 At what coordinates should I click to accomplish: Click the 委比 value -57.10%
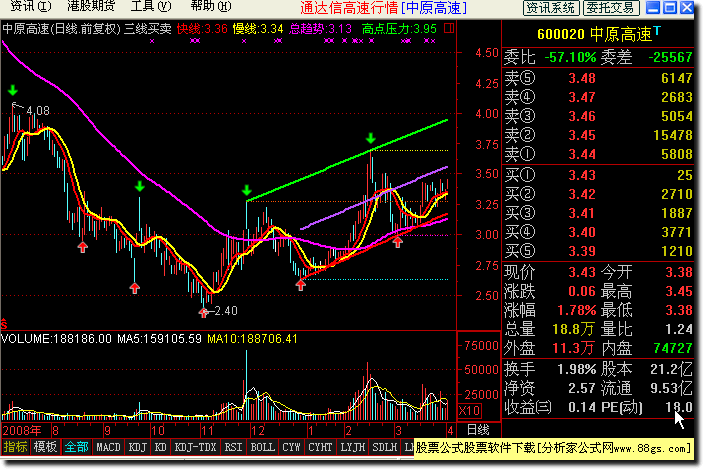tap(570, 57)
